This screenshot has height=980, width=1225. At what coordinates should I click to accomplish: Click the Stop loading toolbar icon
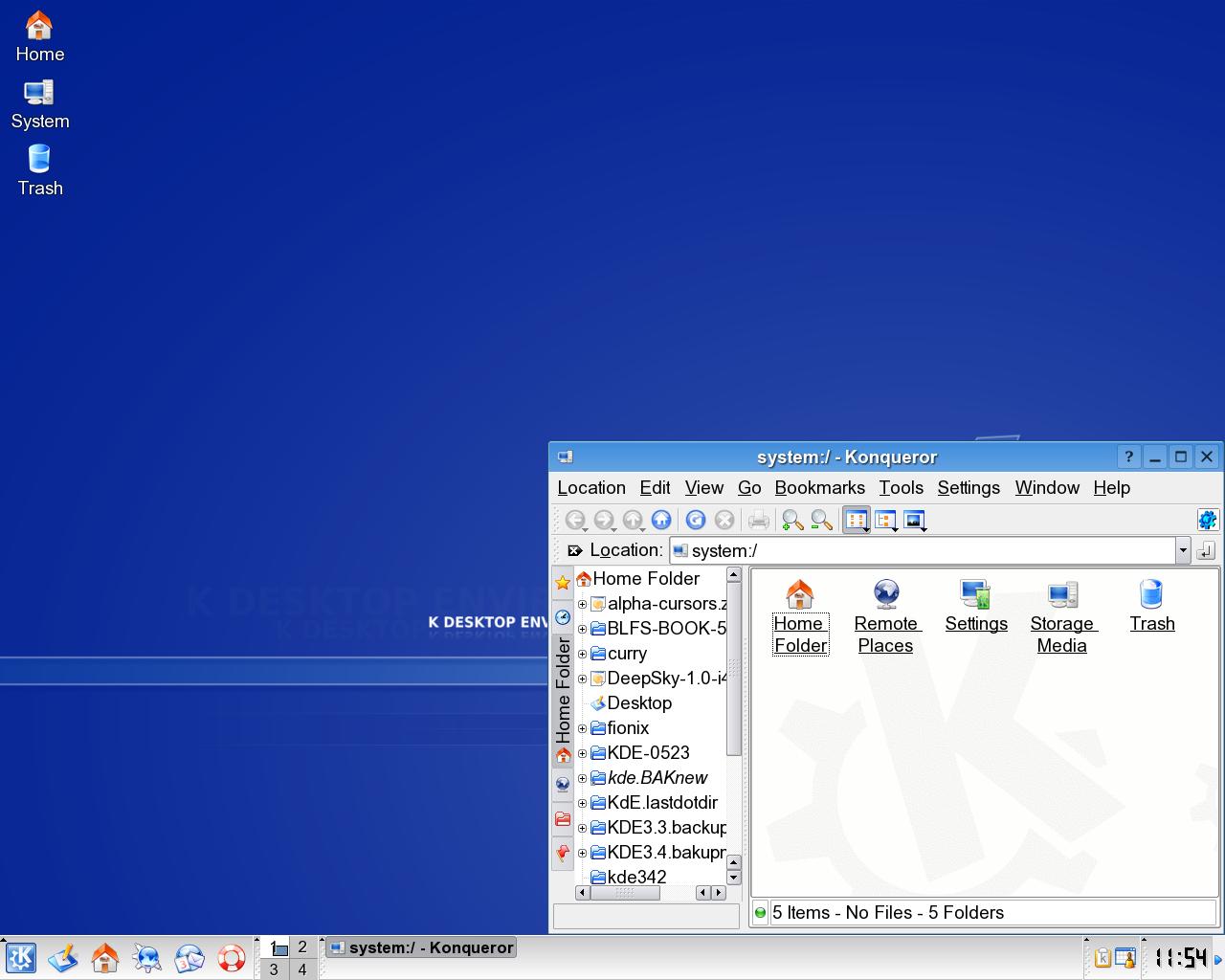724,520
